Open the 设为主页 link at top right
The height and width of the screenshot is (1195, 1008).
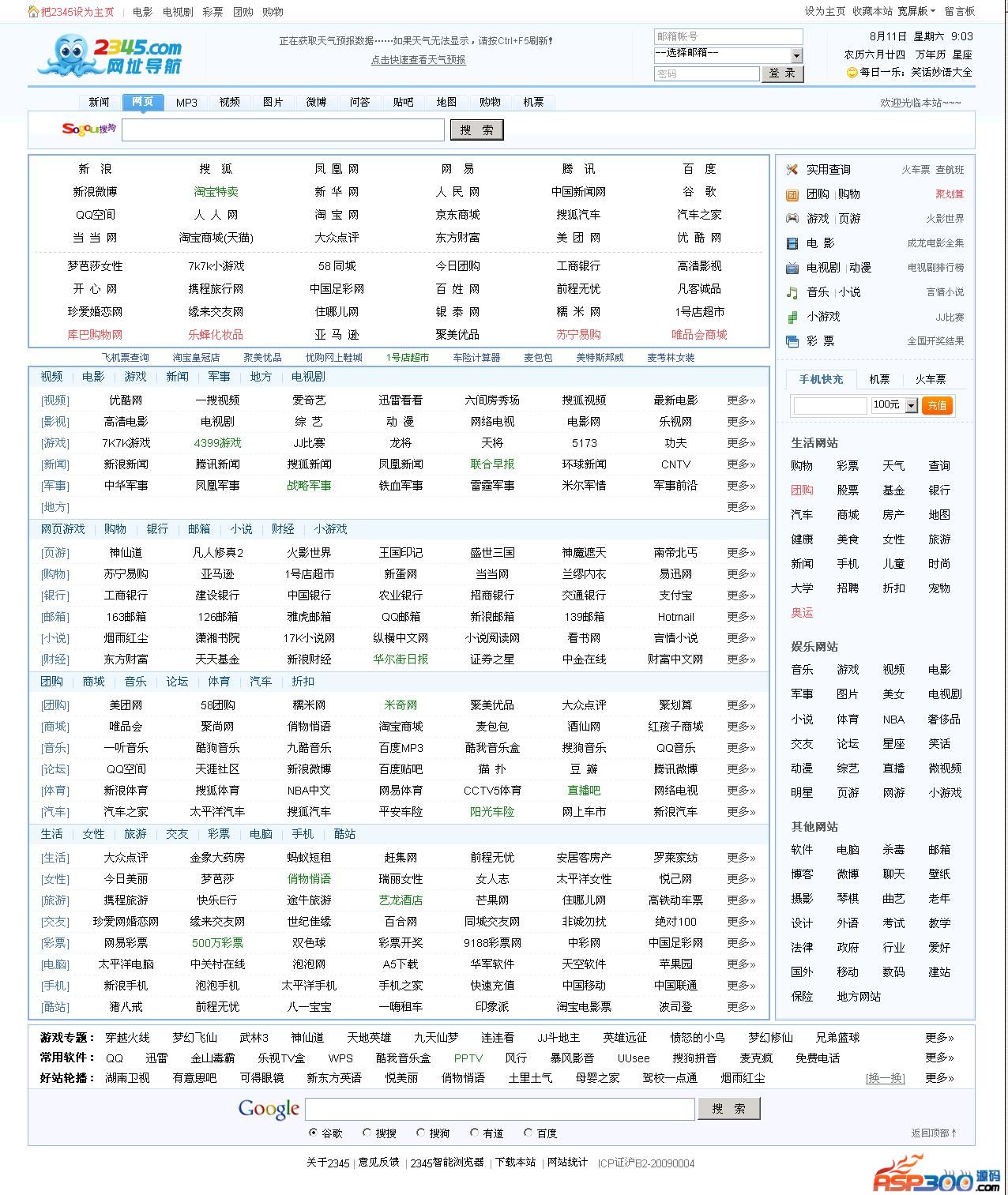[825, 11]
